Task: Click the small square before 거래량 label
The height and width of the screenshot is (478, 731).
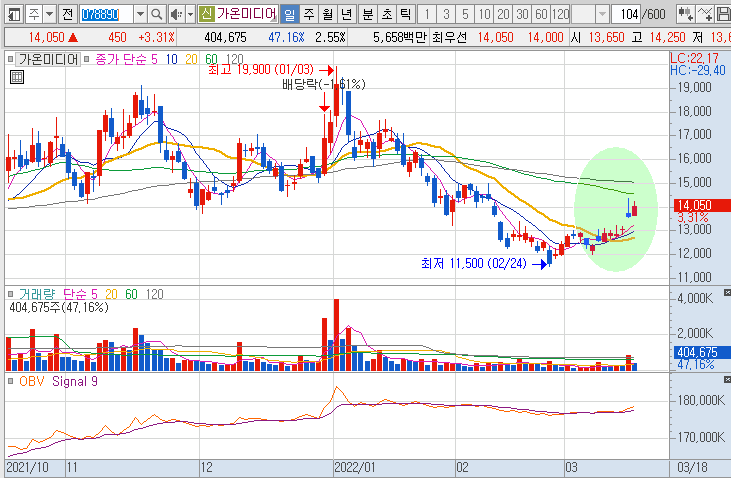Action: click(x=10, y=294)
